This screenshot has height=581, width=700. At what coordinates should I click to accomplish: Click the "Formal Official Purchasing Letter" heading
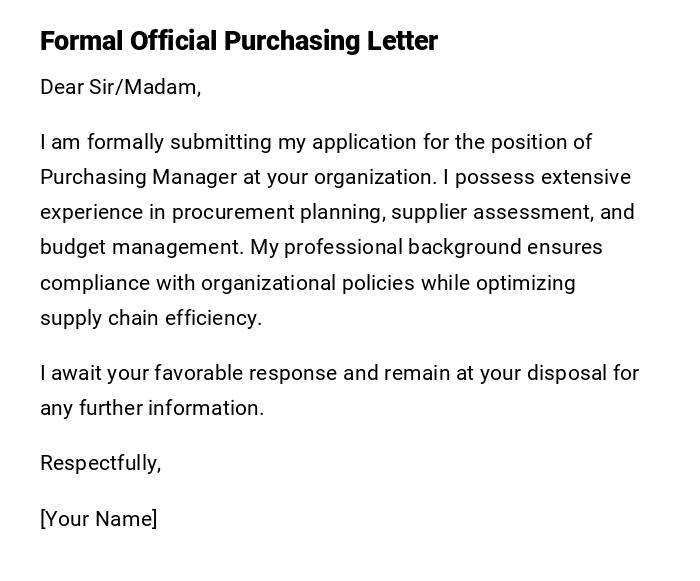pos(239,41)
